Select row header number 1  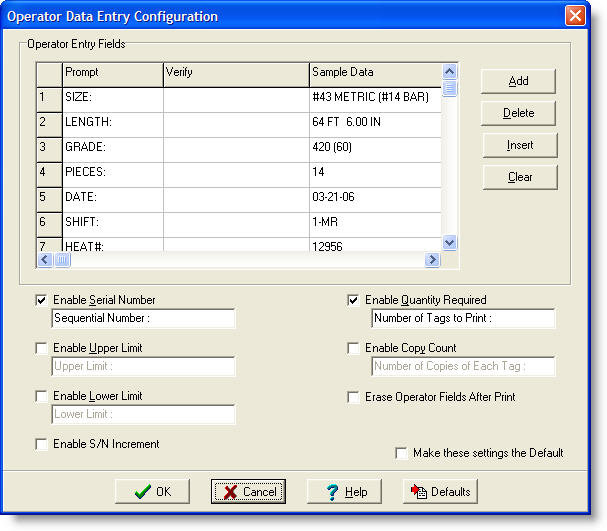pyautogui.click(x=49, y=100)
